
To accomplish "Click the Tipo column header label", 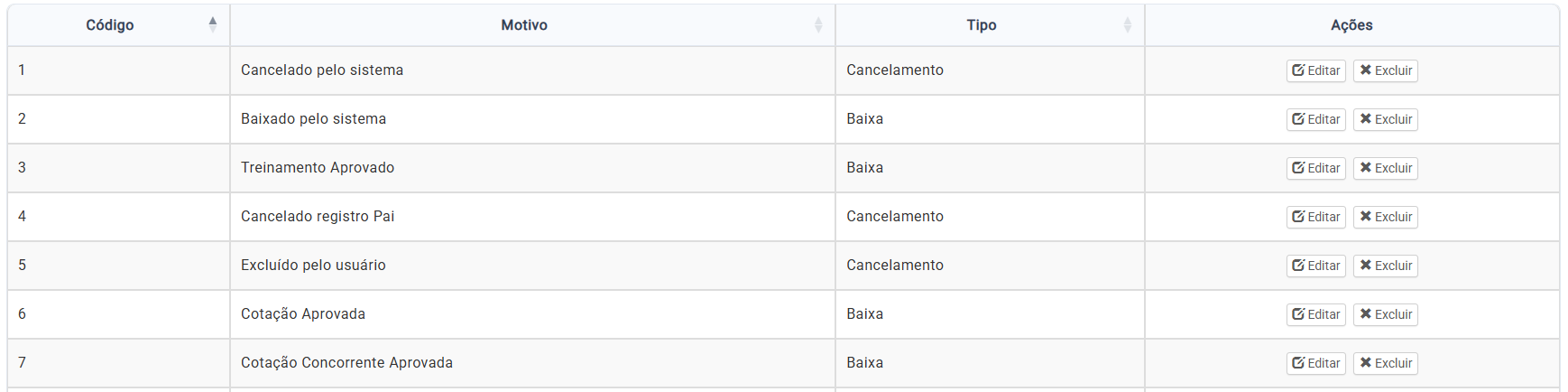I will pos(982,25).
